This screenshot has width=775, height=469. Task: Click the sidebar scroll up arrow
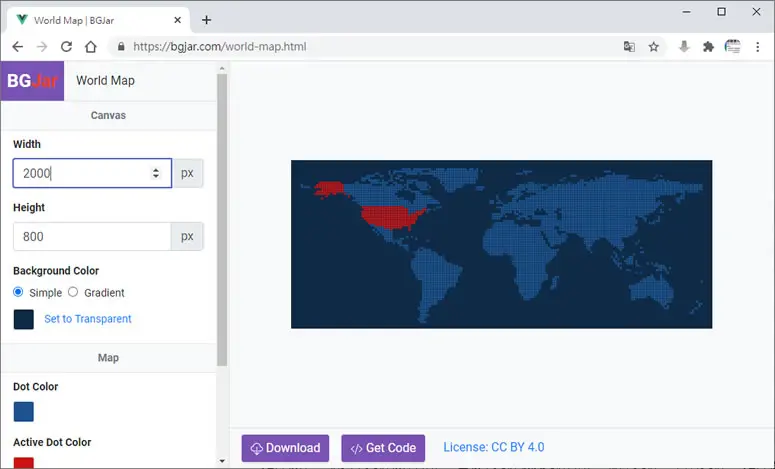point(222,68)
